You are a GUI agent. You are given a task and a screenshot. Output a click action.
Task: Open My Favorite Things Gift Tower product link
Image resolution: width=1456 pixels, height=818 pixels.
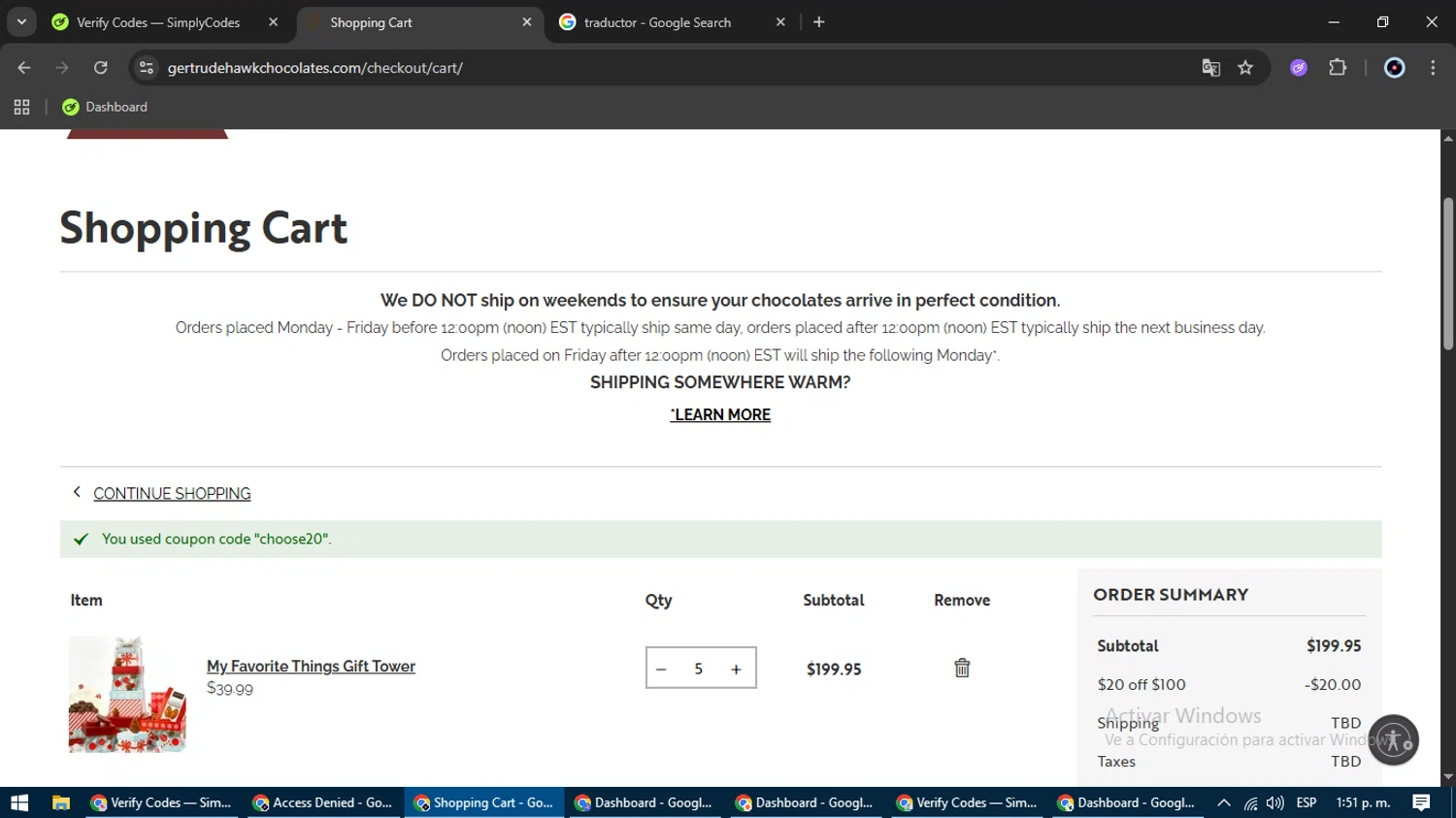[x=311, y=666]
